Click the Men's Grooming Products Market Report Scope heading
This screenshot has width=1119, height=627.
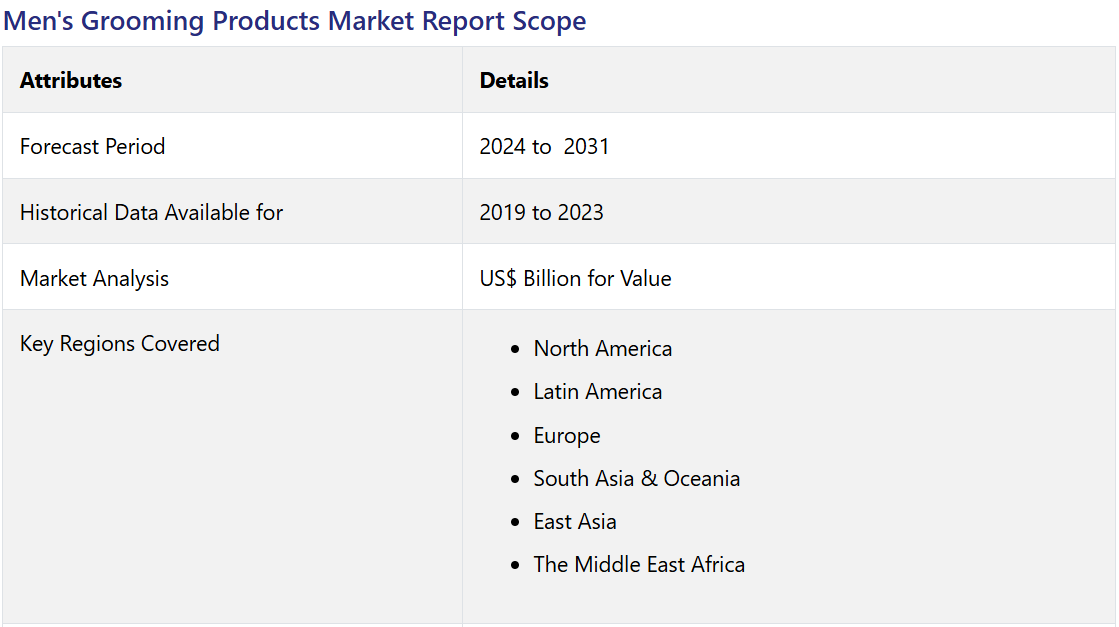[295, 21]
